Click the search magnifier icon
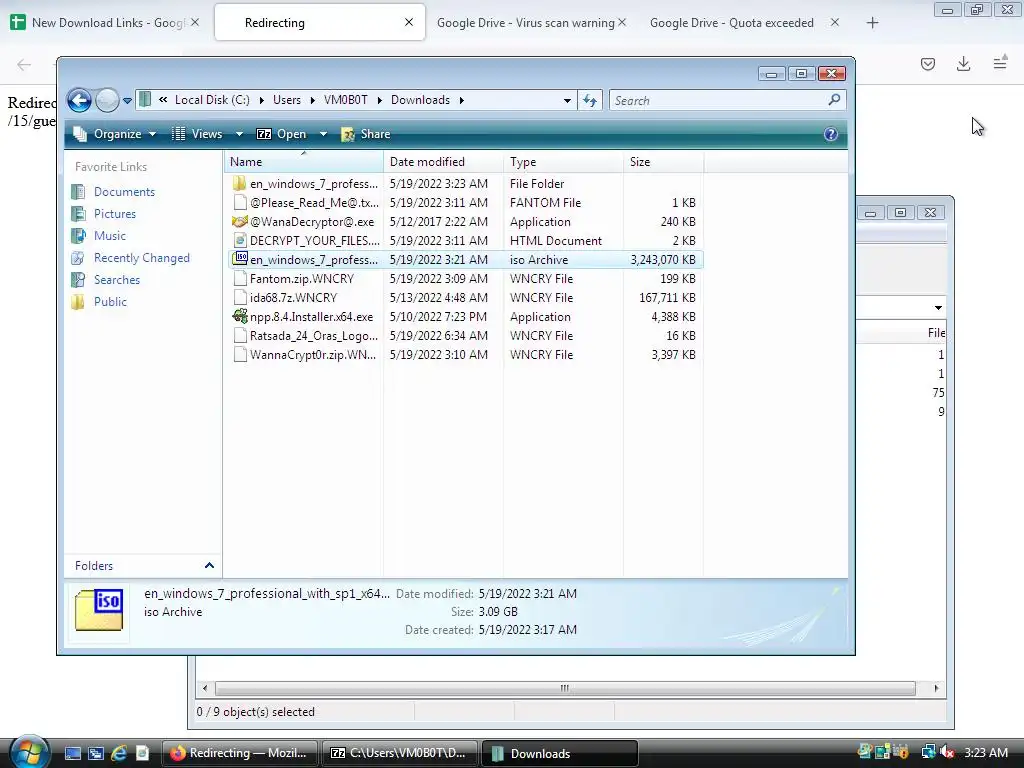Image resolution: width=1024 pixels, height=768 pixels. tap(834, 100)
